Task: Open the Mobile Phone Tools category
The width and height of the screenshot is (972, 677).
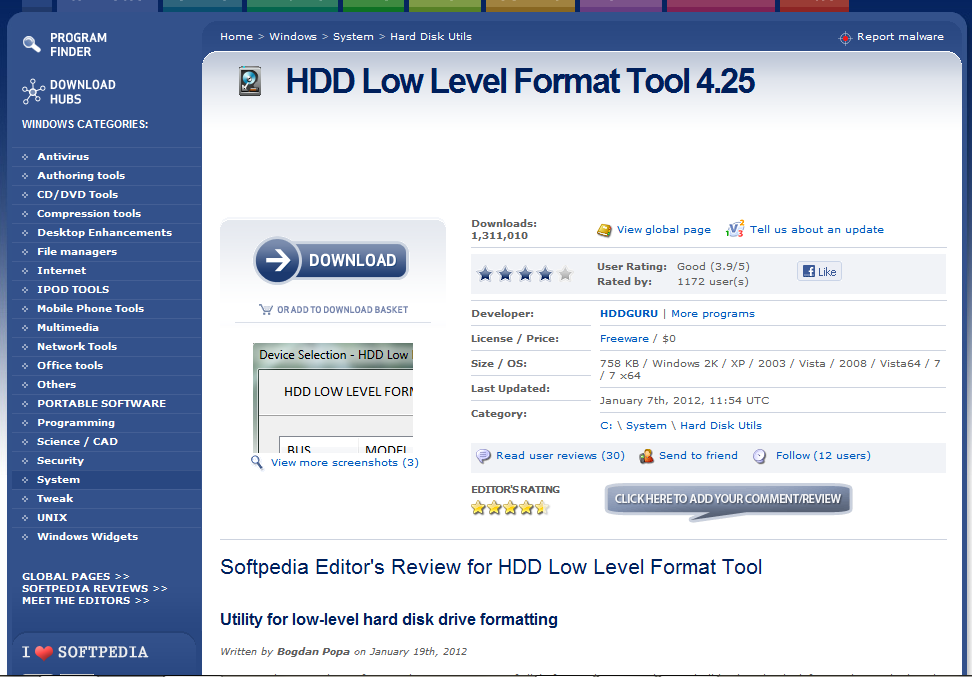Action: pos(90,309)
